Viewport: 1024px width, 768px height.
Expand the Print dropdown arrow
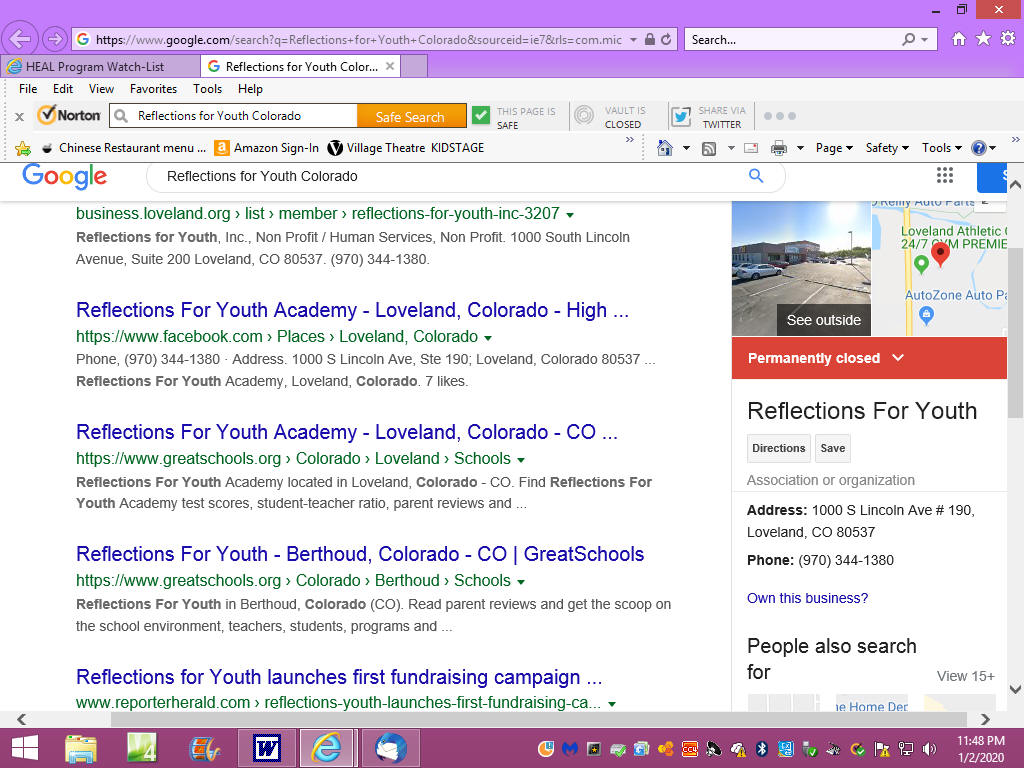coord(800,149)
